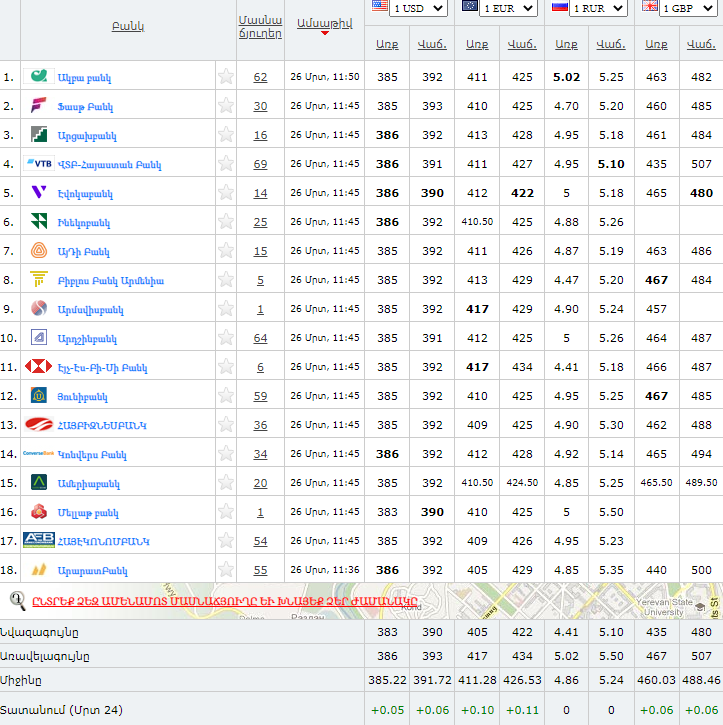Image resolution: width=723 pixels, height=725 pixels.
Task: Toggle favorite star for HSBC row
Action: click(226, 367)
